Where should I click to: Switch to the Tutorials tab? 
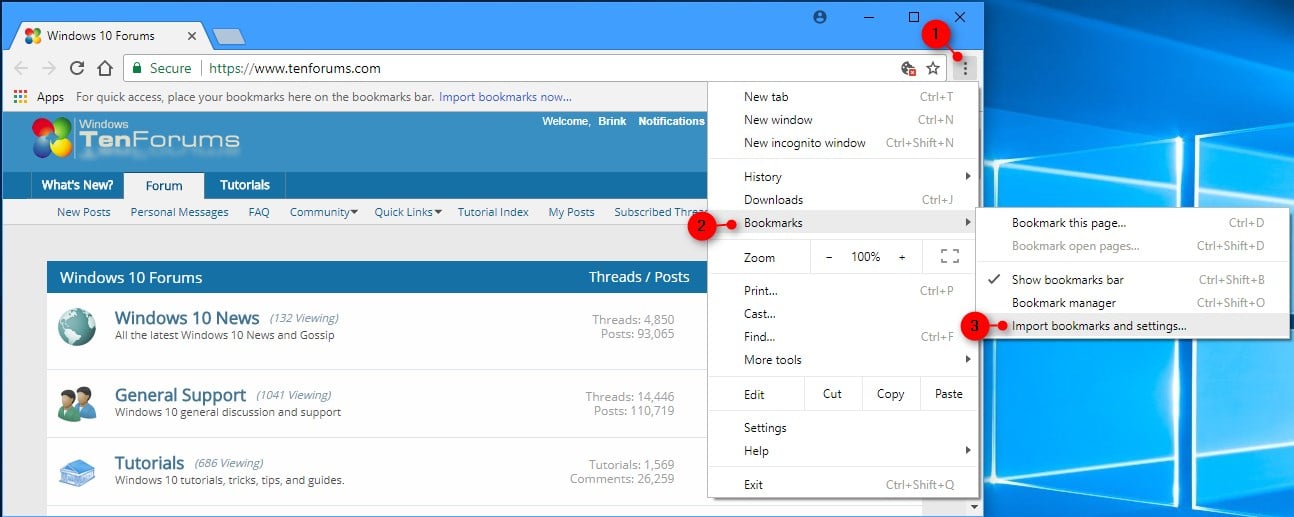245,185
